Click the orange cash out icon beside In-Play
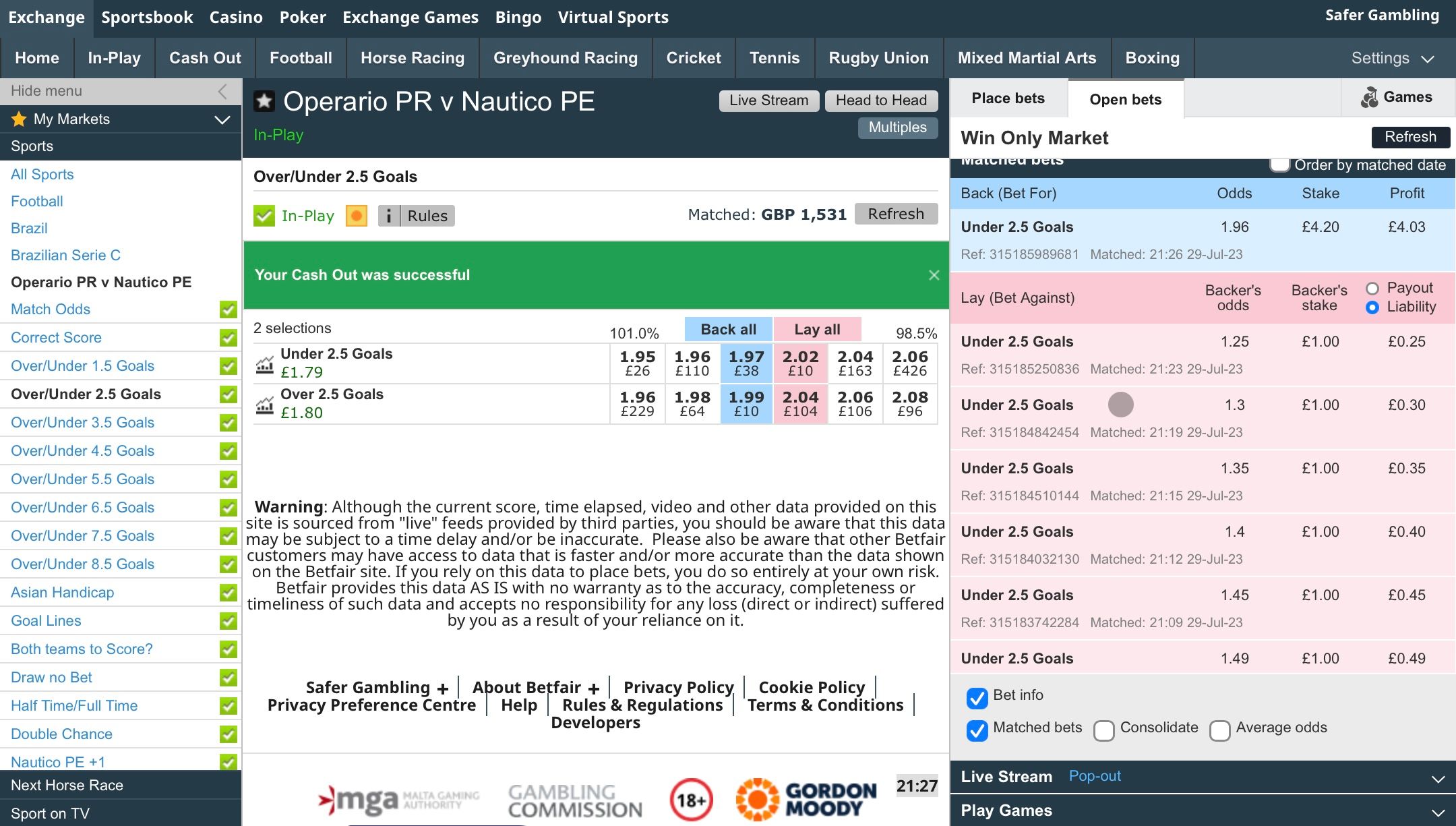 (x=356, y=216)
